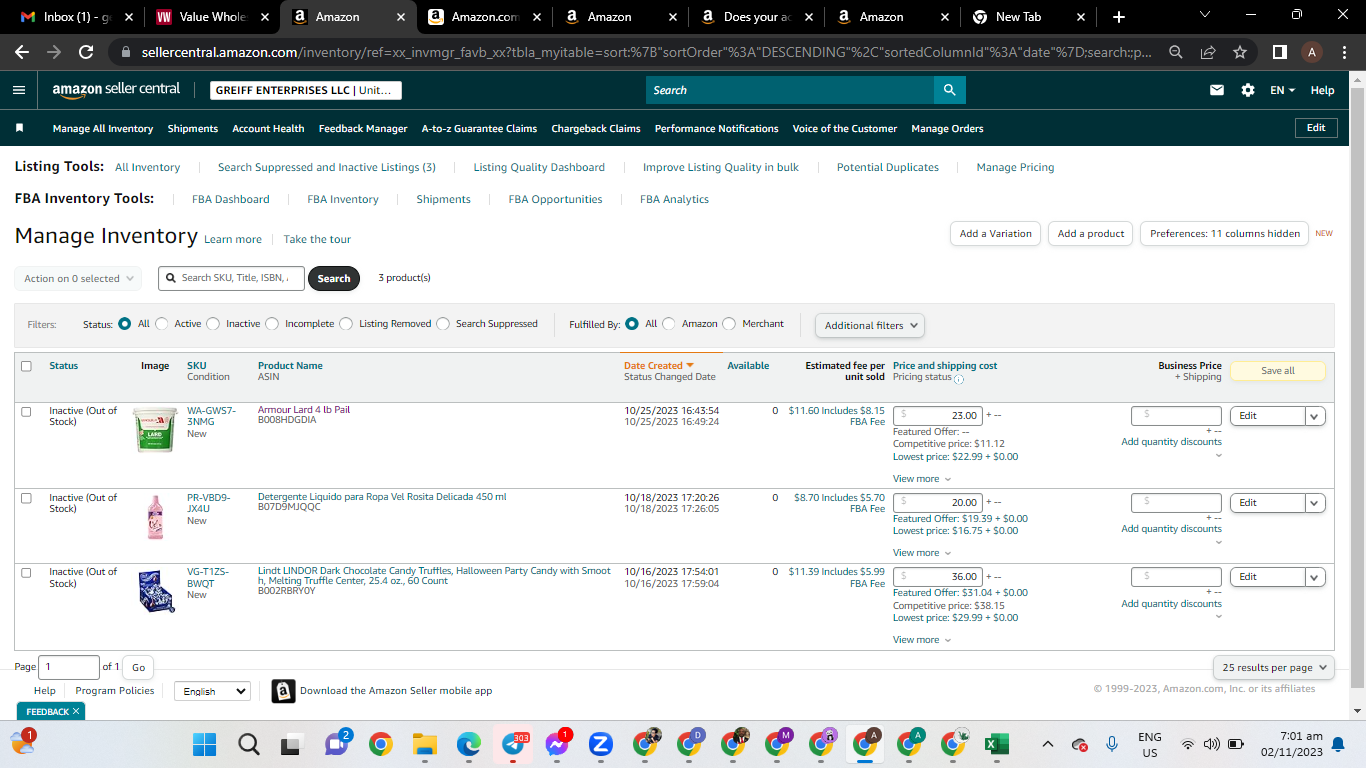Image resolution: width=1366 pixels, height=768 pixels.
Task: Click the Search SKU, Title, ISBN field
Action: pos(231,278)
